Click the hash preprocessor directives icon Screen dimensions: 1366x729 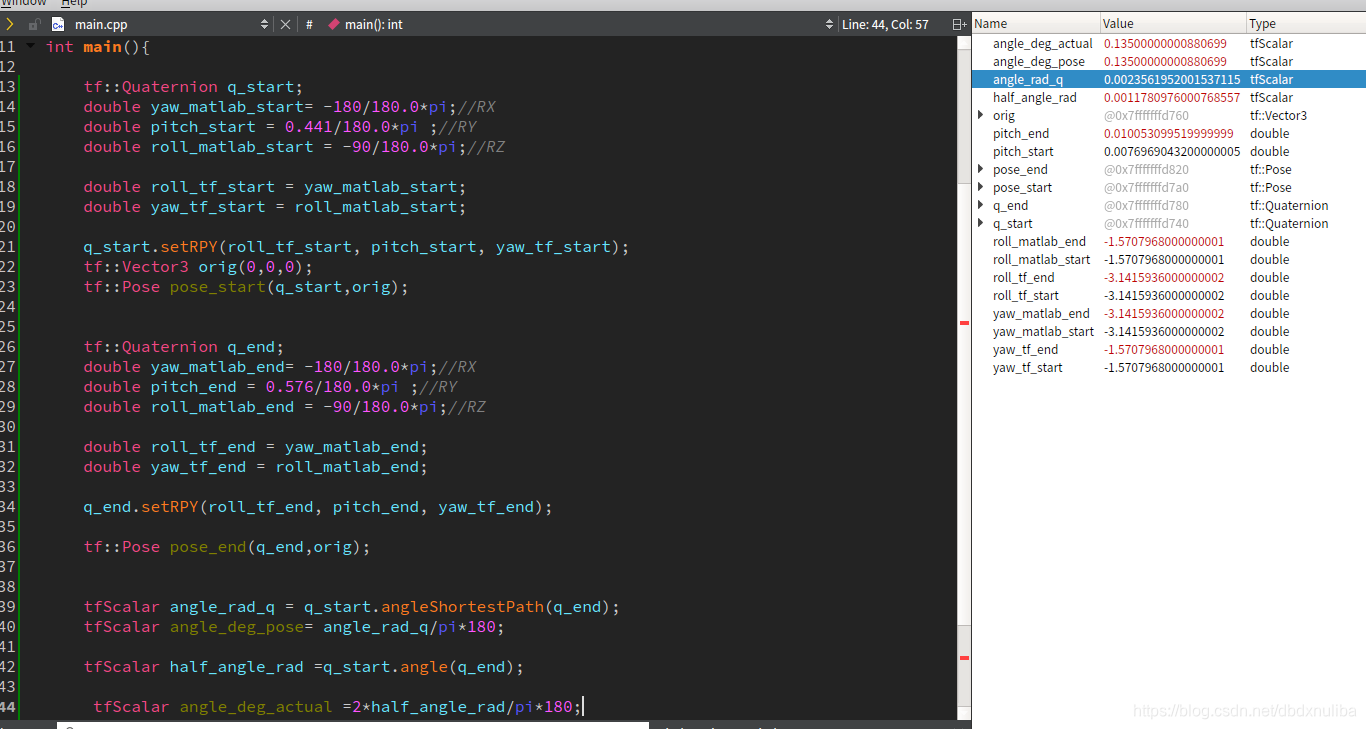pyautogui.click(x=309, y=24)
